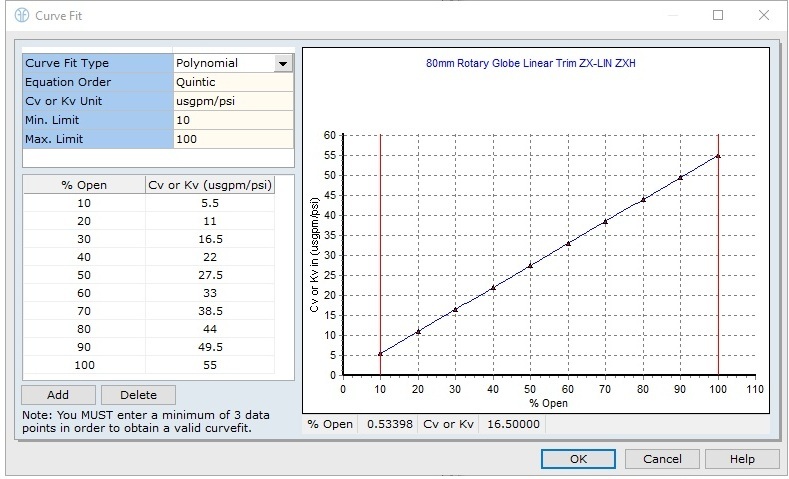Select Cv cell with value 5.5
The image size is (789, 479).
click(210, 203)
